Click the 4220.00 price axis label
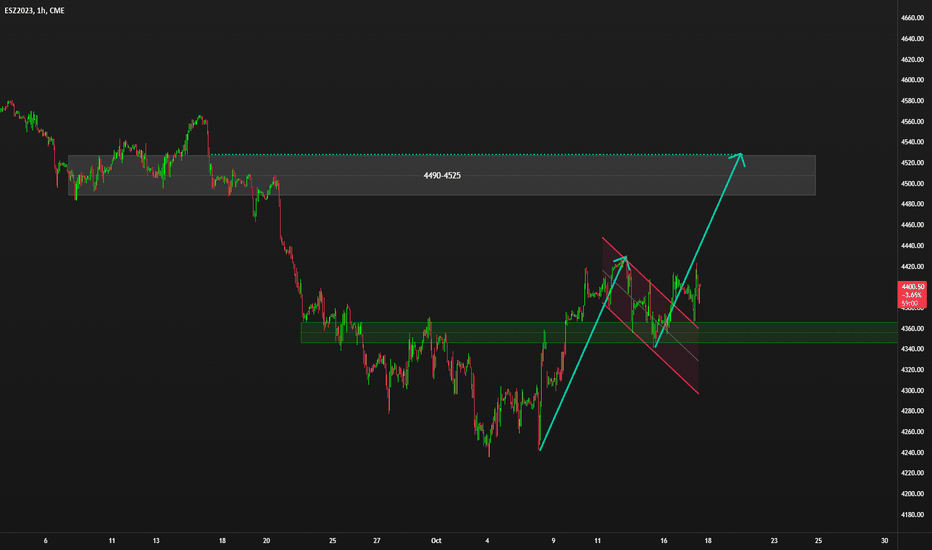Viewport: 932px width, 550px height. click(912, 473)
